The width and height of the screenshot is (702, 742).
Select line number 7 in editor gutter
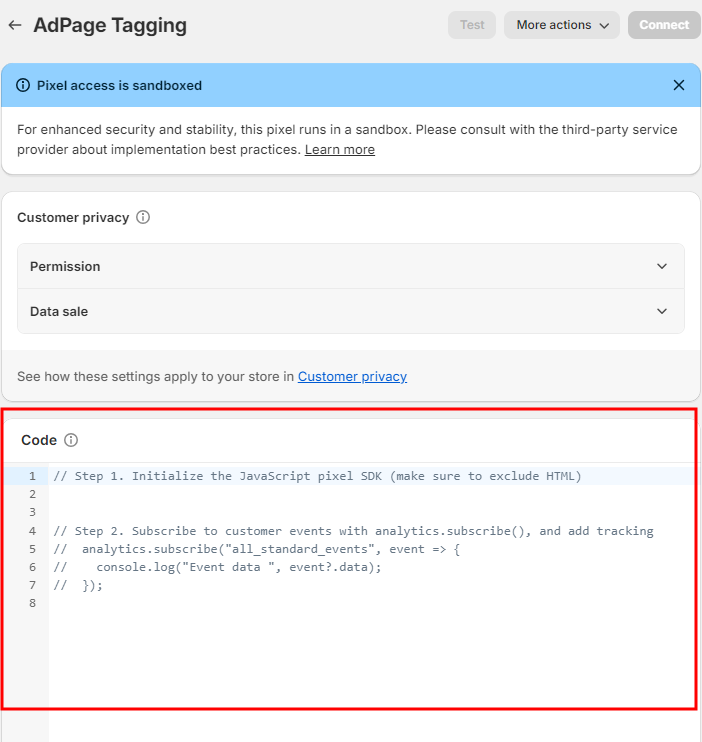coord(32,585)
